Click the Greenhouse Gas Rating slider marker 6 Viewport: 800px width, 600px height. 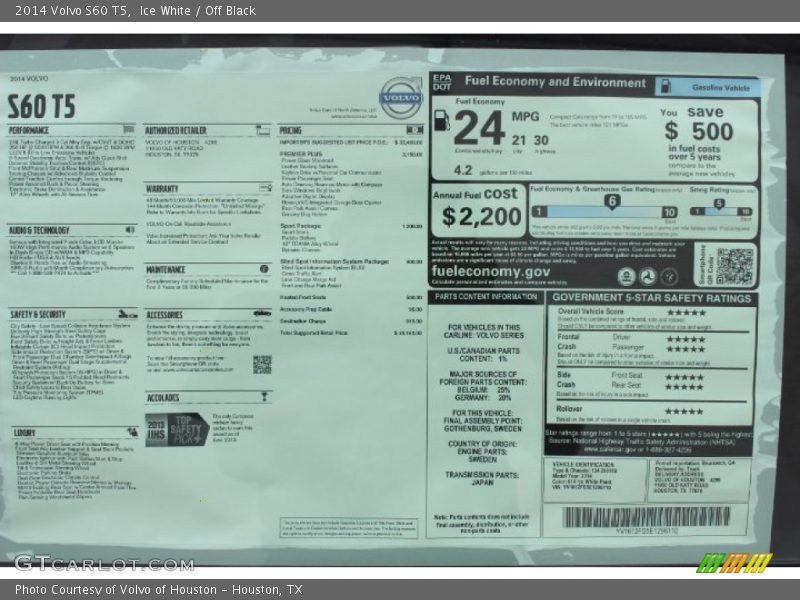612,201
